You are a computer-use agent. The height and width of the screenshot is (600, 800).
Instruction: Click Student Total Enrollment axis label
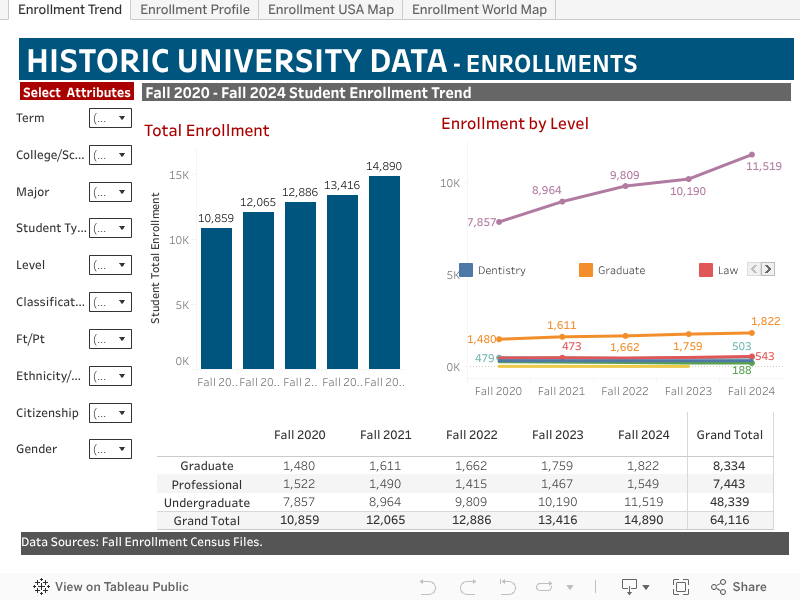[155, 258]
